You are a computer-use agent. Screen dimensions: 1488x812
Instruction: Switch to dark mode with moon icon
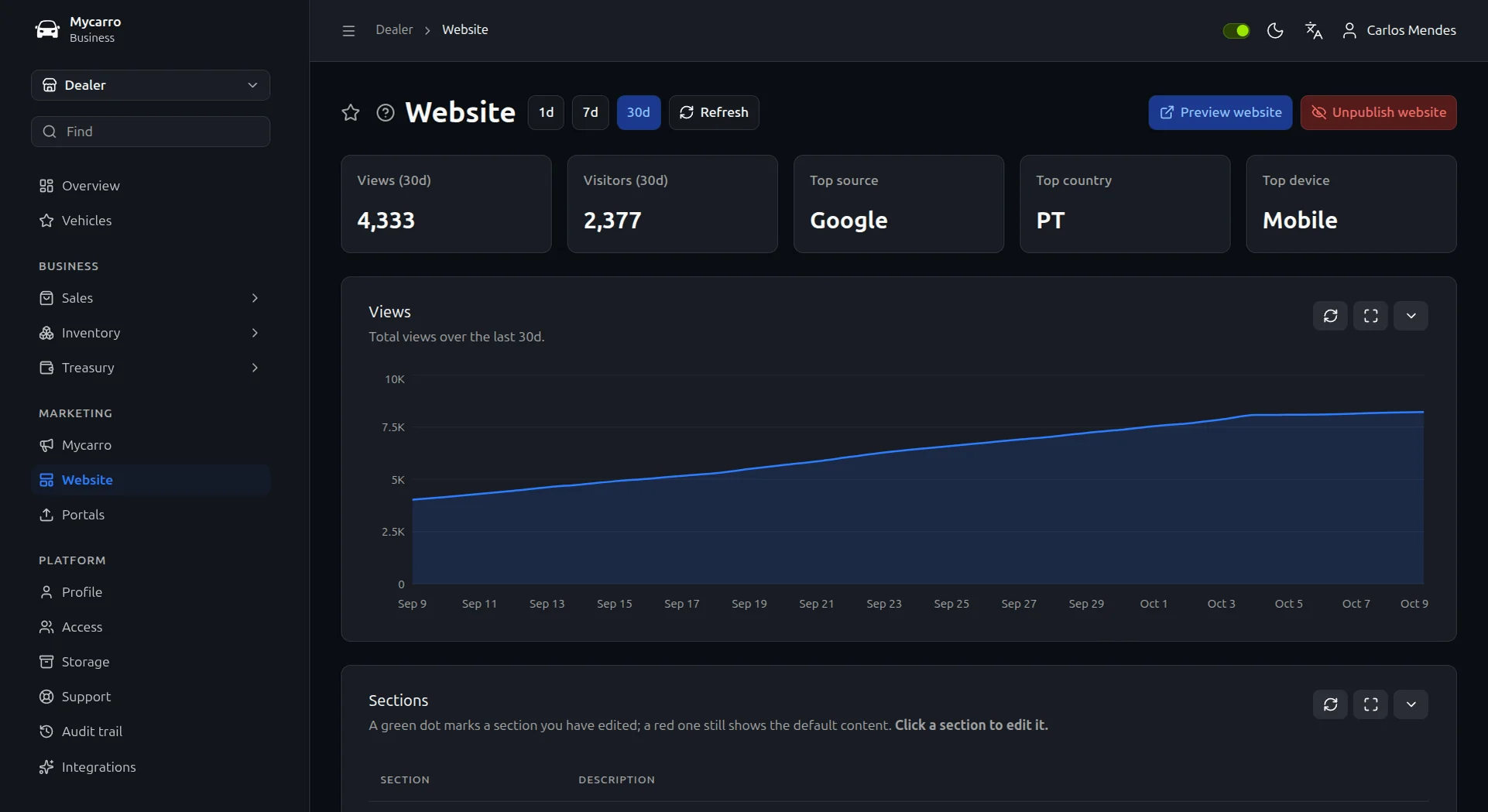coord(1275,30)
